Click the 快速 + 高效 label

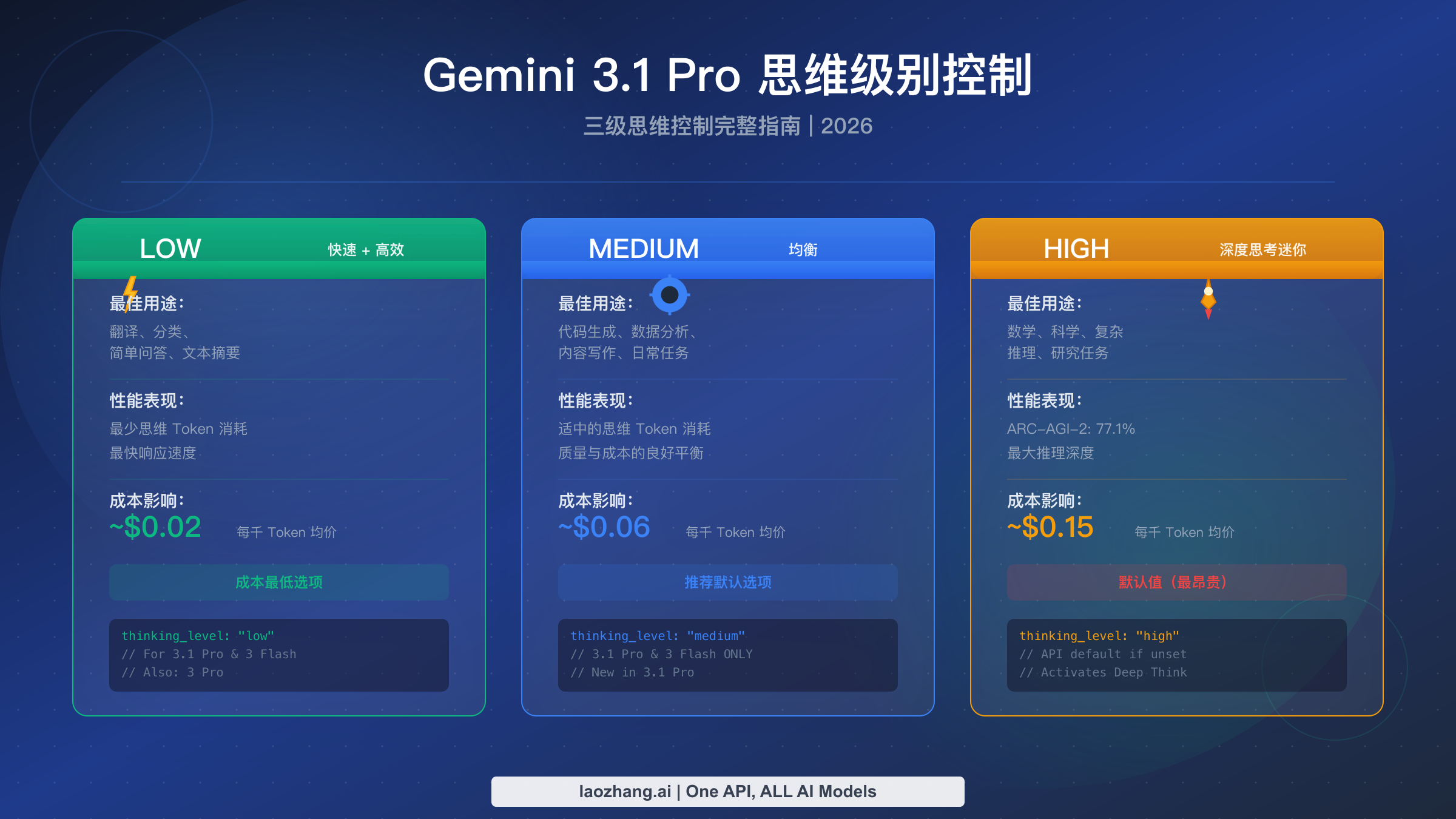pos(366,250)
